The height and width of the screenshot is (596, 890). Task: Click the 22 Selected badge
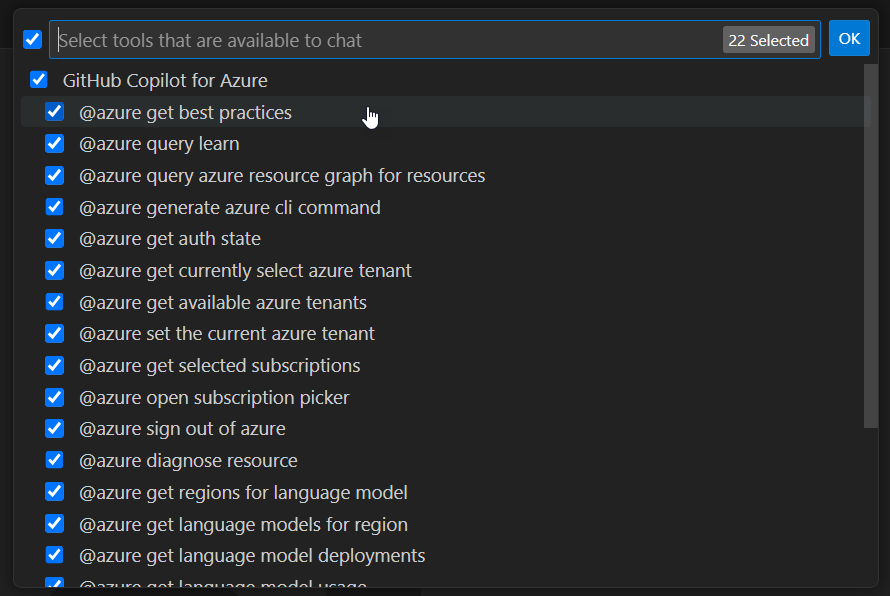tap(768, 40)
